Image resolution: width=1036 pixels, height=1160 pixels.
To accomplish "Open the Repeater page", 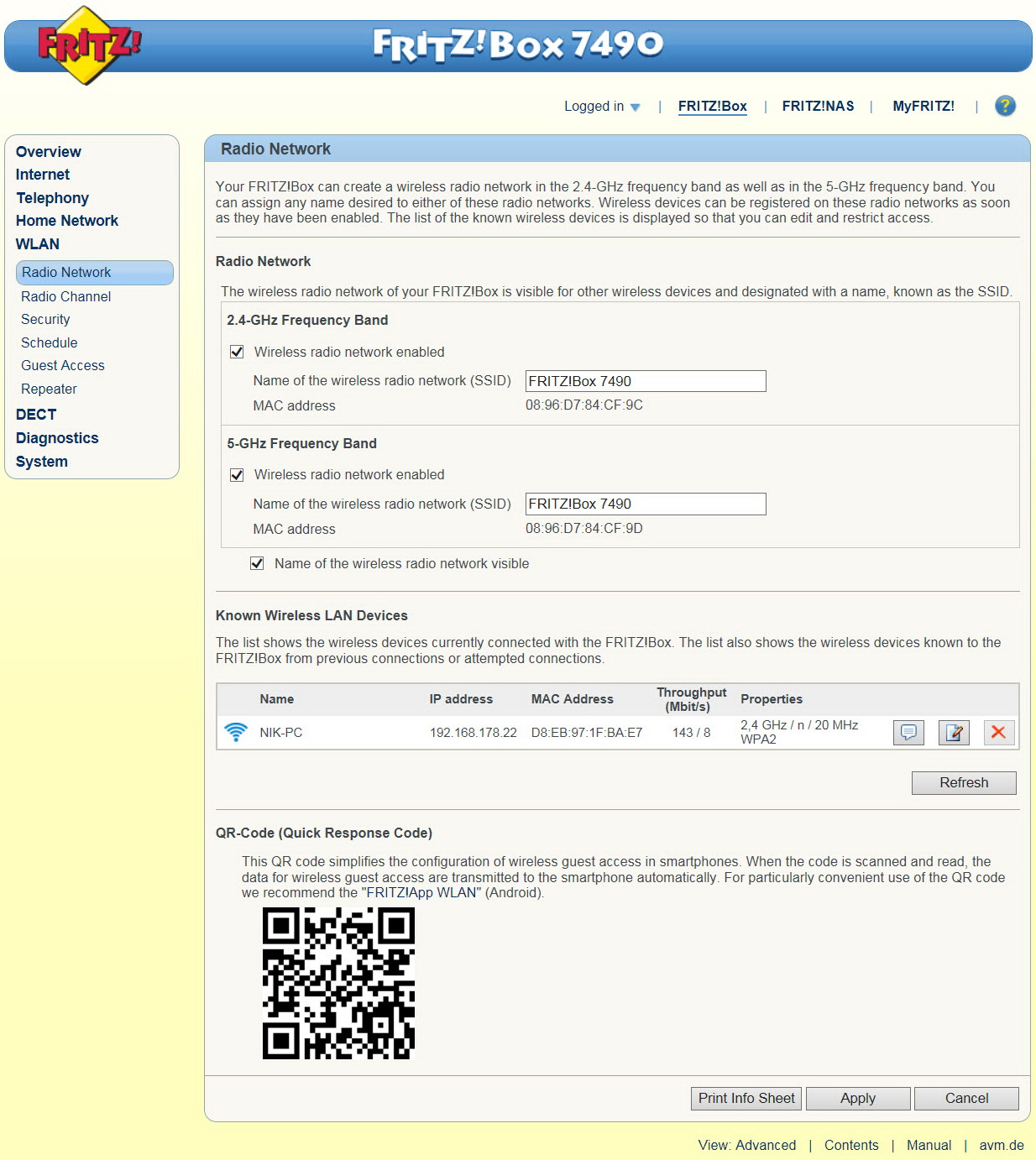I will tap(49, 389).
